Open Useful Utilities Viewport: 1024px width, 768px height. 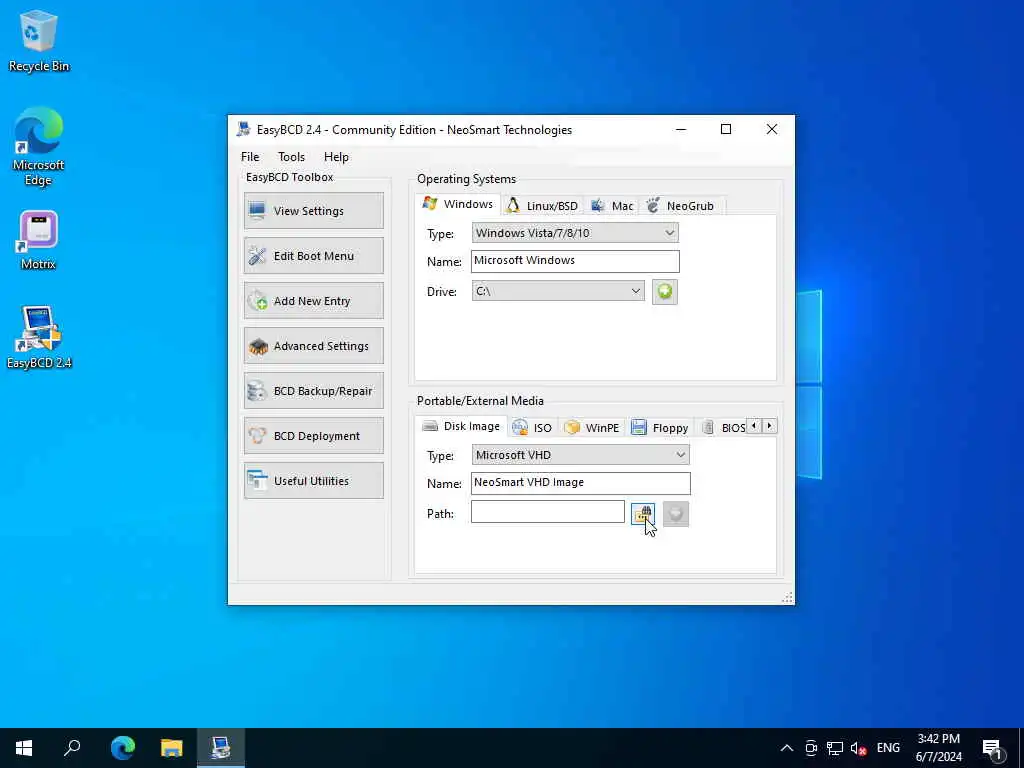click(x=313, y=481)
